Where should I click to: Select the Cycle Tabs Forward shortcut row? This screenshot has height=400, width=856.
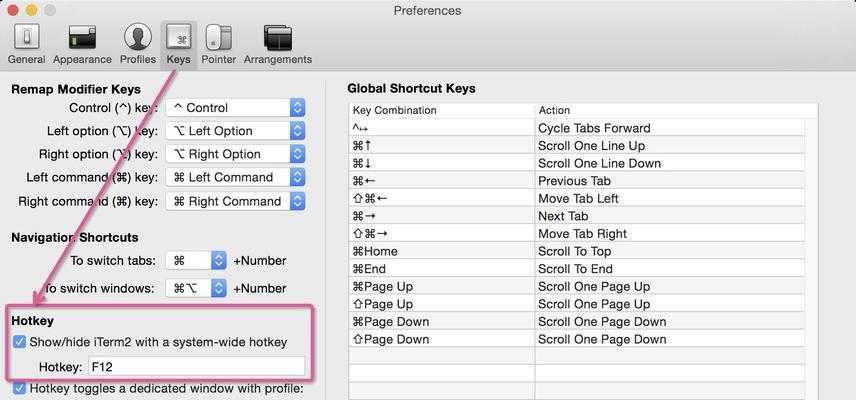(x=576, y=128)
